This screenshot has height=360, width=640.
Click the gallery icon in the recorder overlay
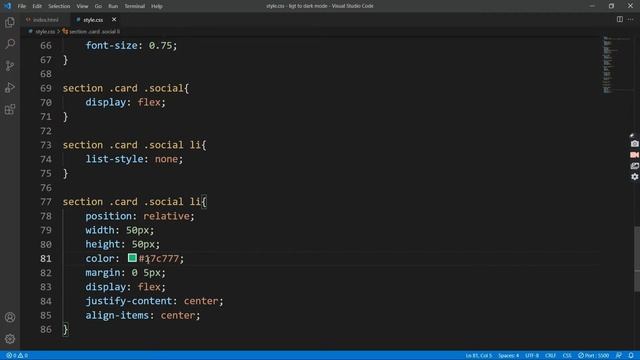634,166
